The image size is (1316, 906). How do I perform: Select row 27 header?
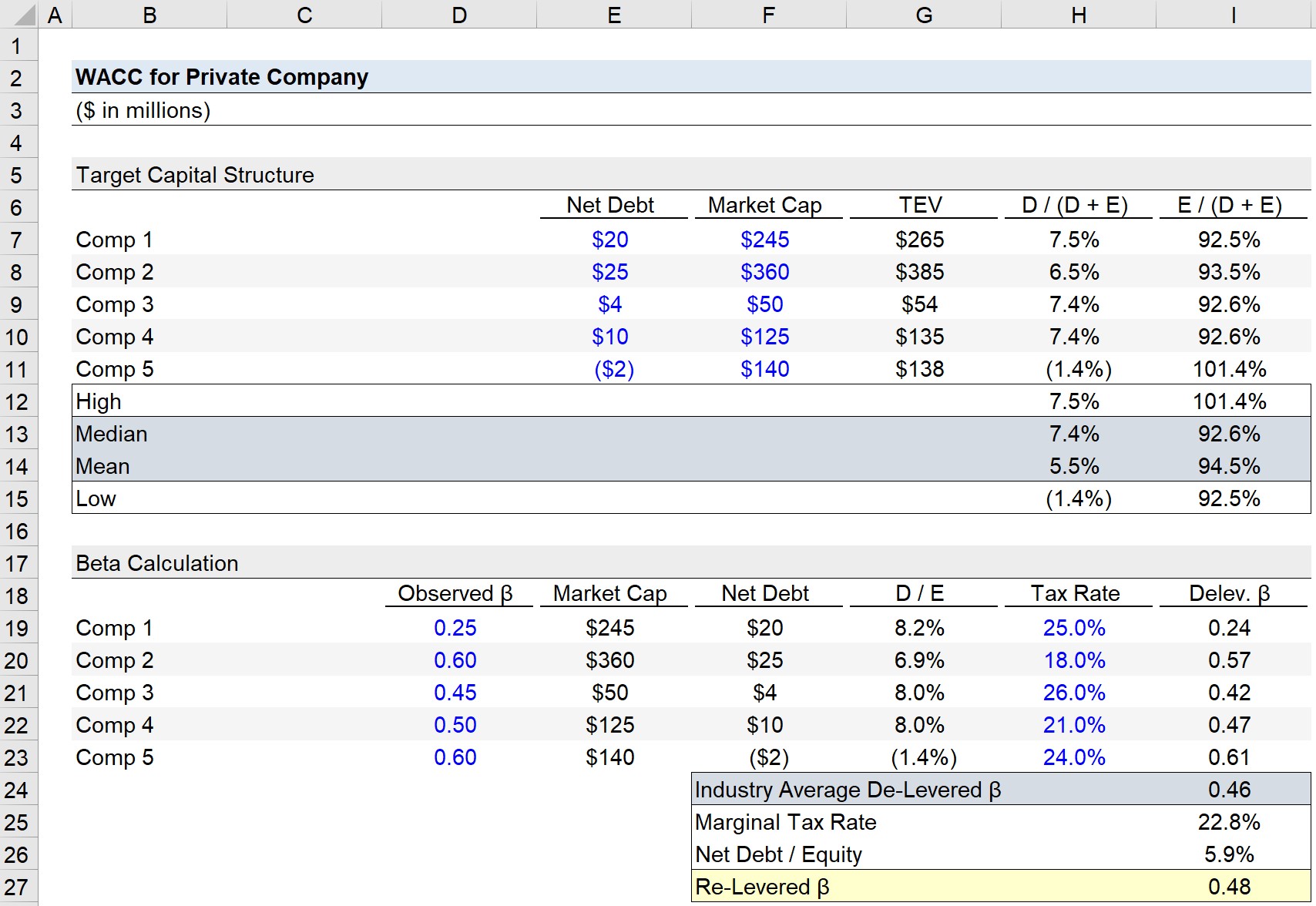(17, 888)
